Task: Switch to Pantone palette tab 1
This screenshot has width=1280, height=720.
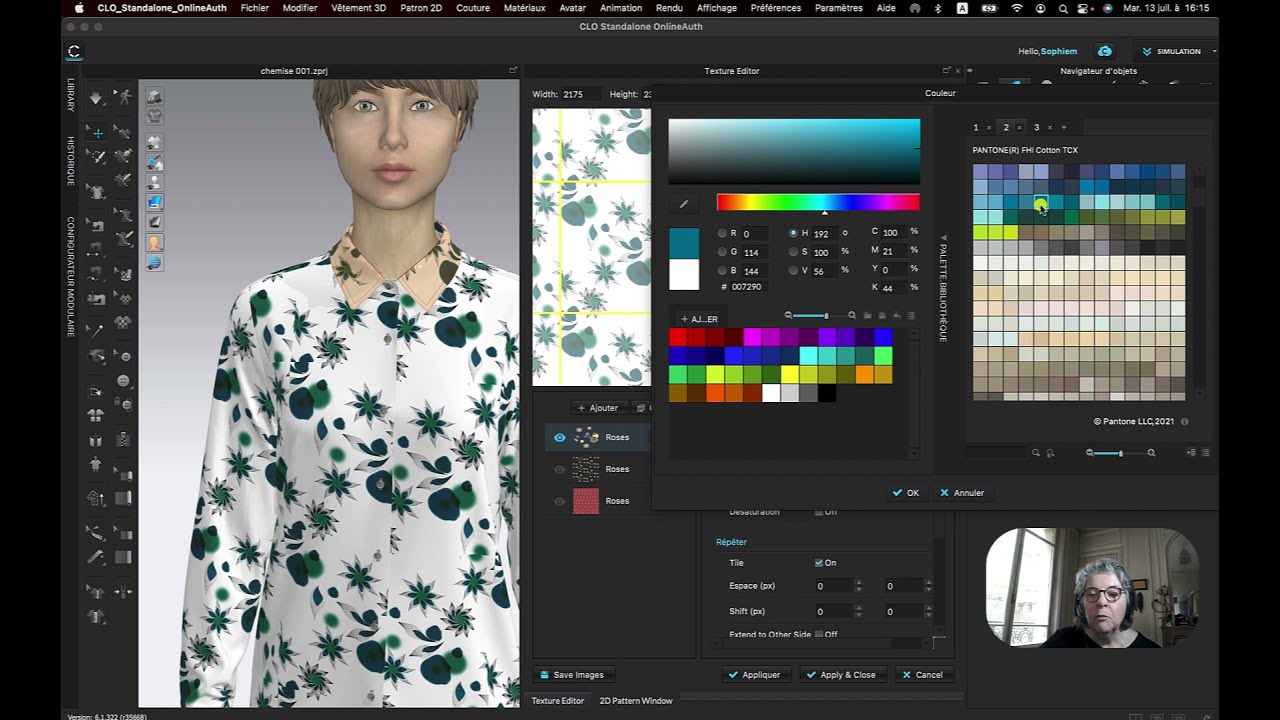Action: coord(976,128)
